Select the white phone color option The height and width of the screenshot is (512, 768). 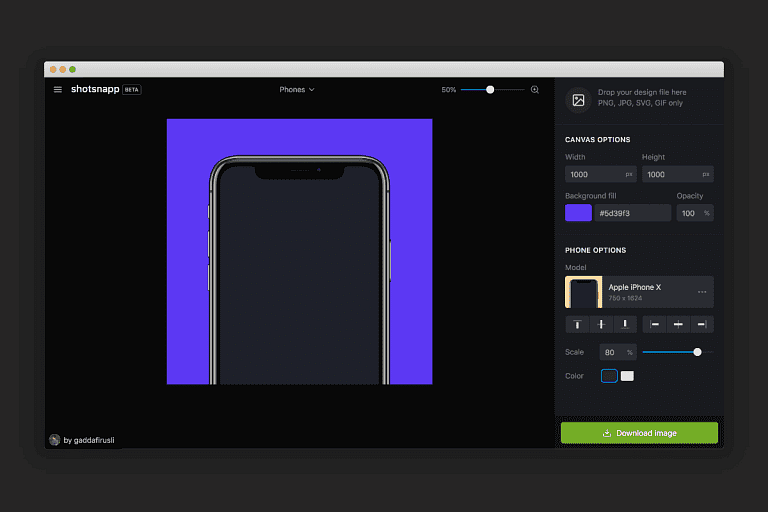[627, 376]
